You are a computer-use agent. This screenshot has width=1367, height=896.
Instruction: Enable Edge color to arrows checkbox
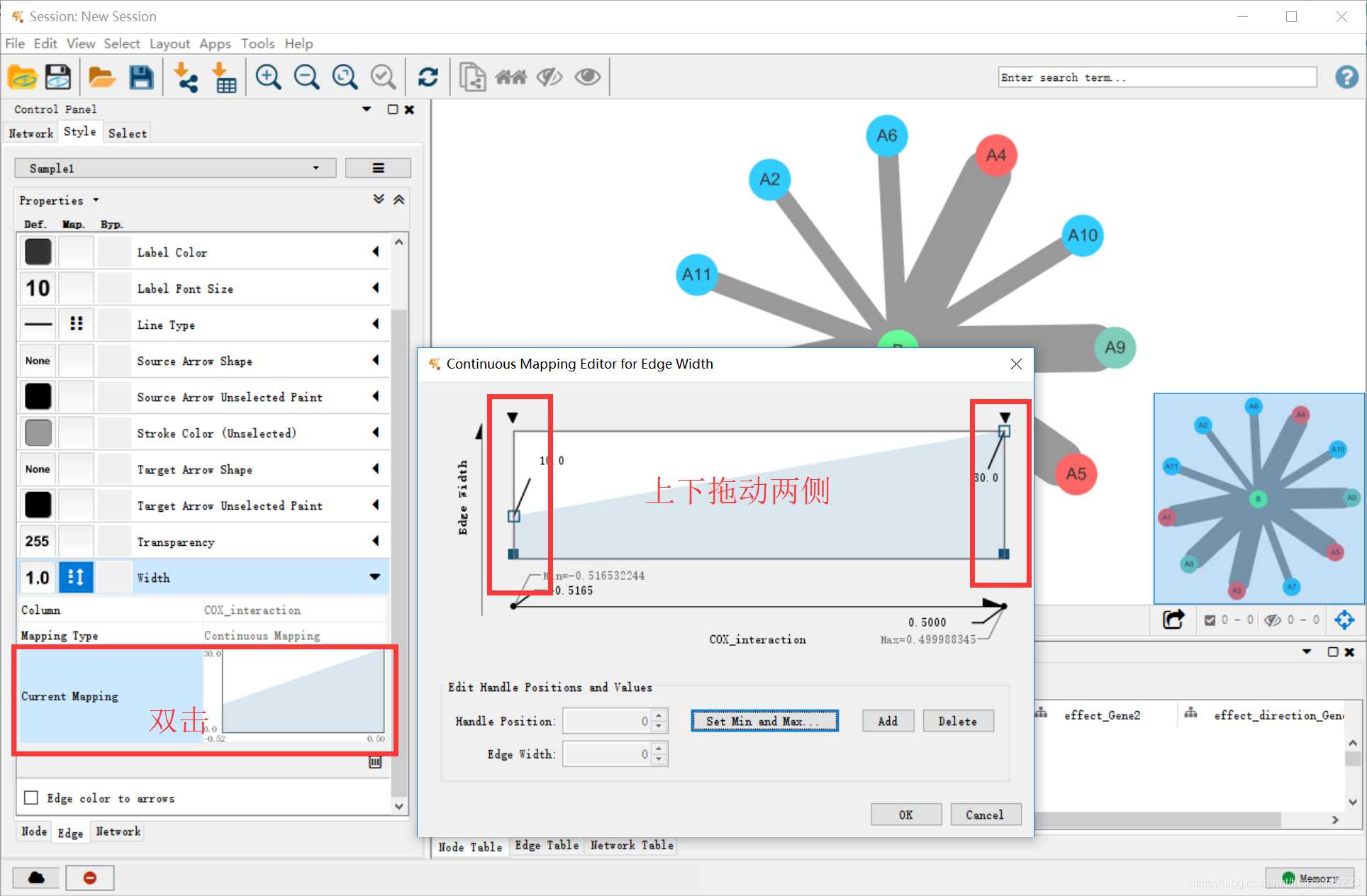coord(31,797)
